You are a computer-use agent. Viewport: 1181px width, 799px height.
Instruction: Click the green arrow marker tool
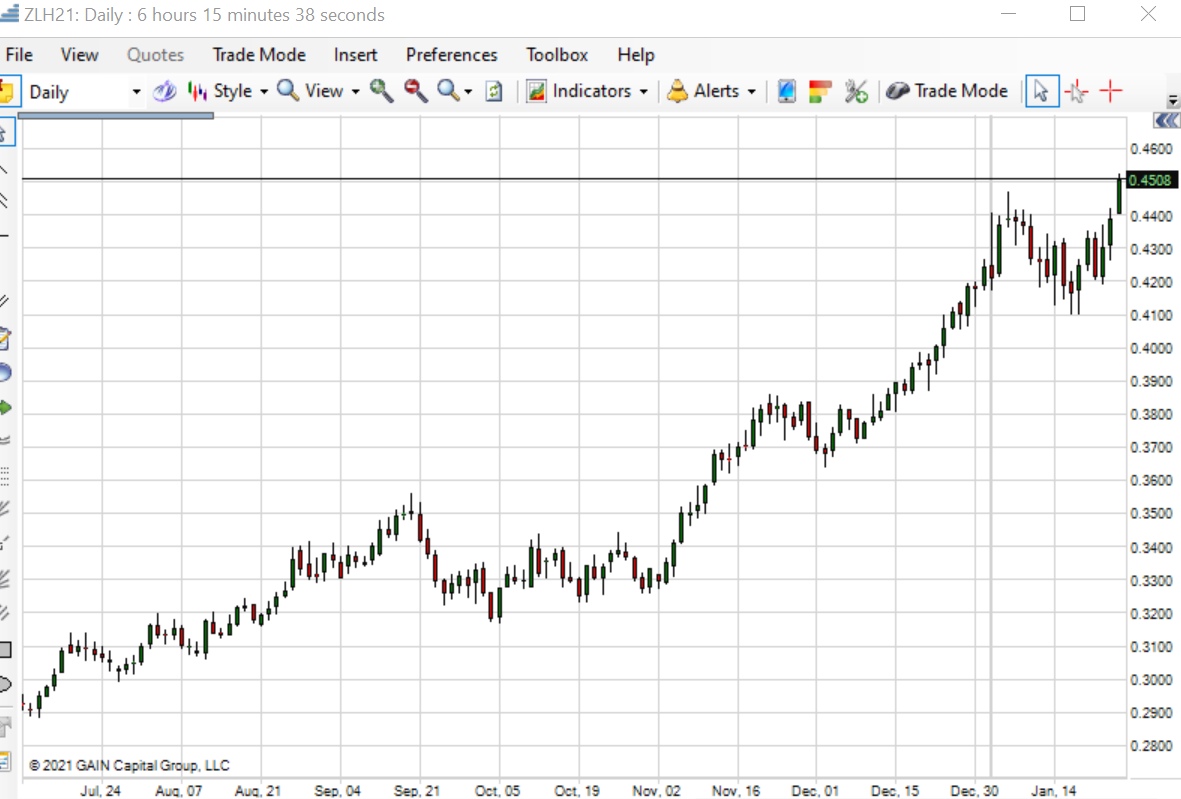tap(5, 407)
